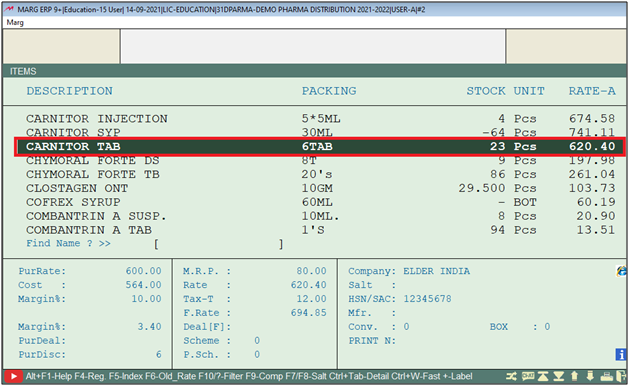This screenshot has height=386, width=630.
Task: Select the highlighted CARNITOR TAB row
Action: [x=320, y=147]
